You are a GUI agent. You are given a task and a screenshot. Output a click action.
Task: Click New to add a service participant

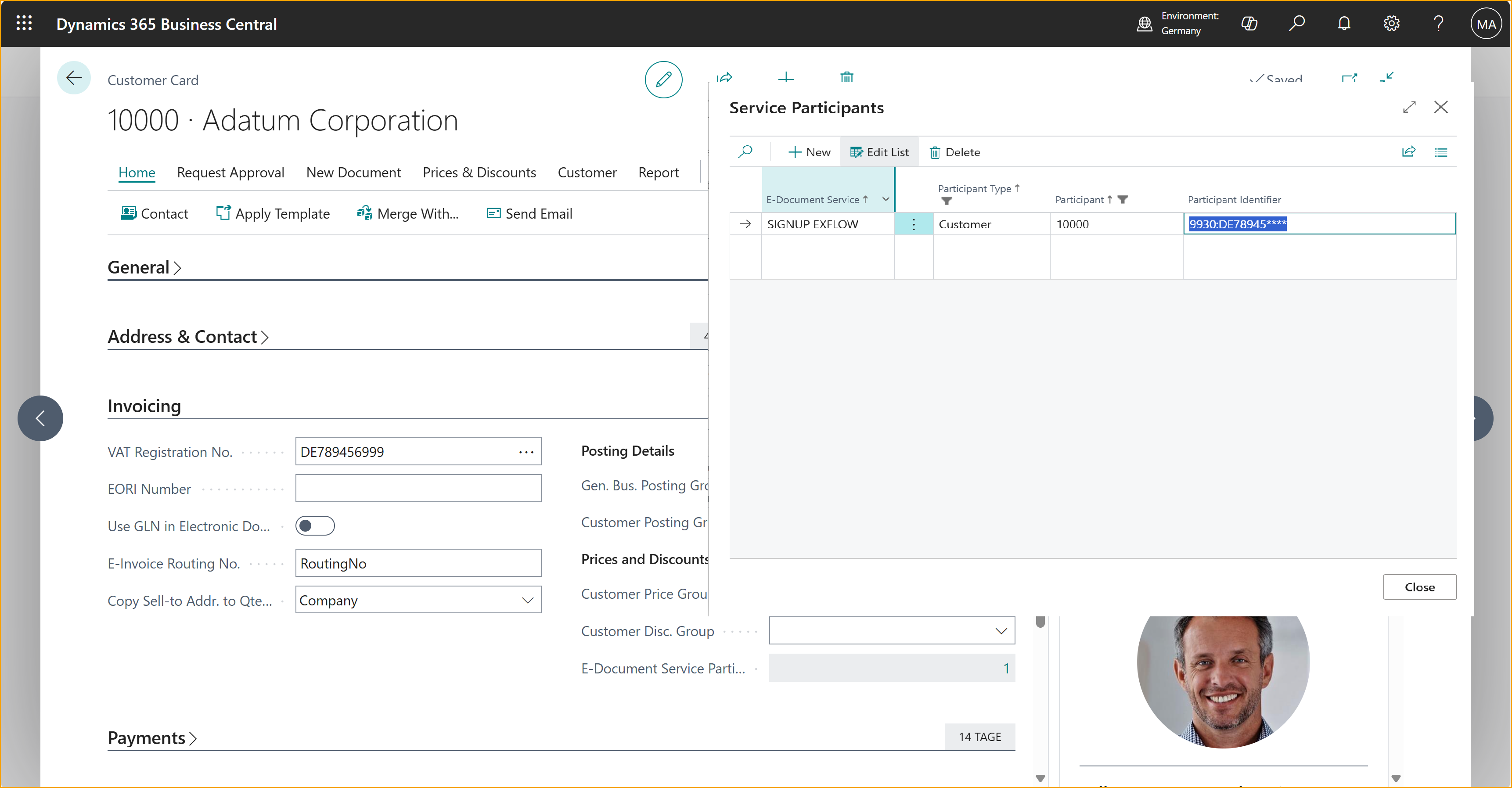coord(809,152)
